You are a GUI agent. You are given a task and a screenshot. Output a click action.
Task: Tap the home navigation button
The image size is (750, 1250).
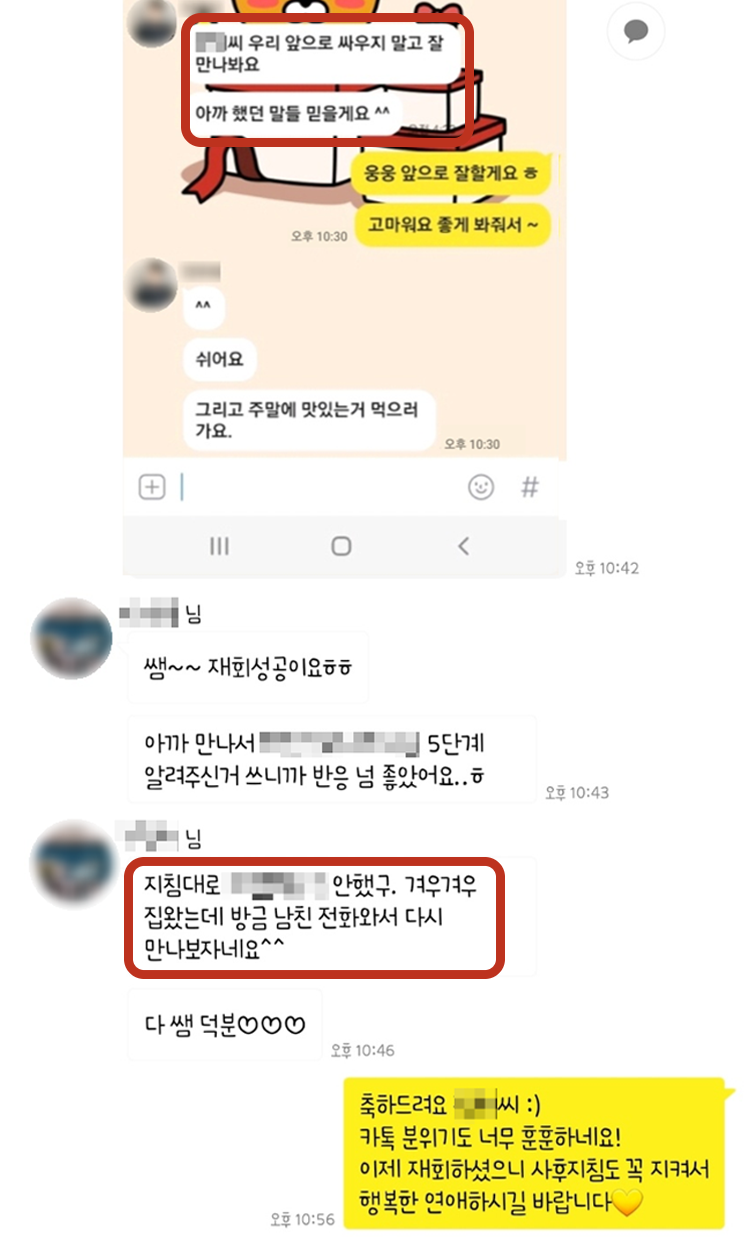(341, 546)
